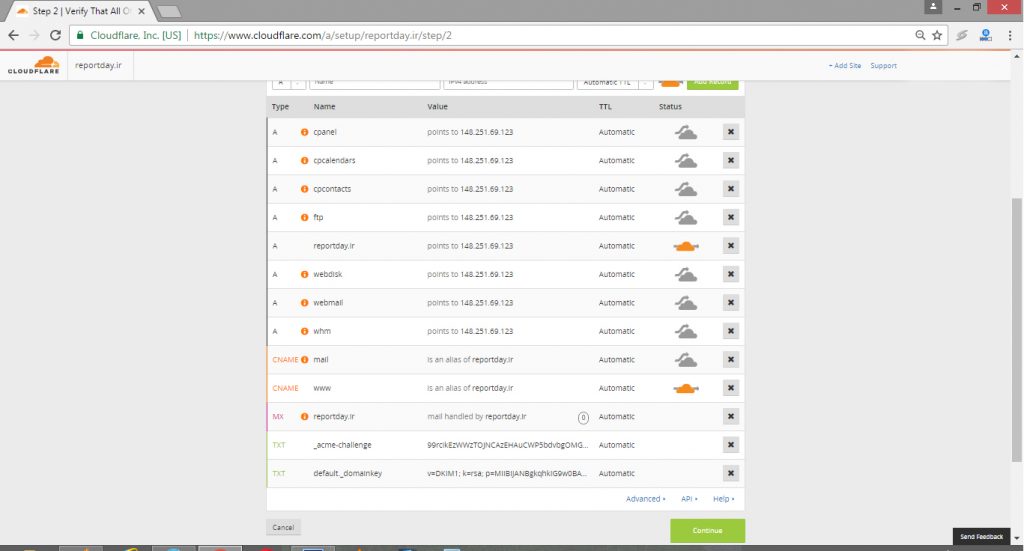This screenshot has height=551, width=1024.
Task: Switch to the Step 2 Verify browser tab
Action: pyautogui.click(x=82, y=11)
